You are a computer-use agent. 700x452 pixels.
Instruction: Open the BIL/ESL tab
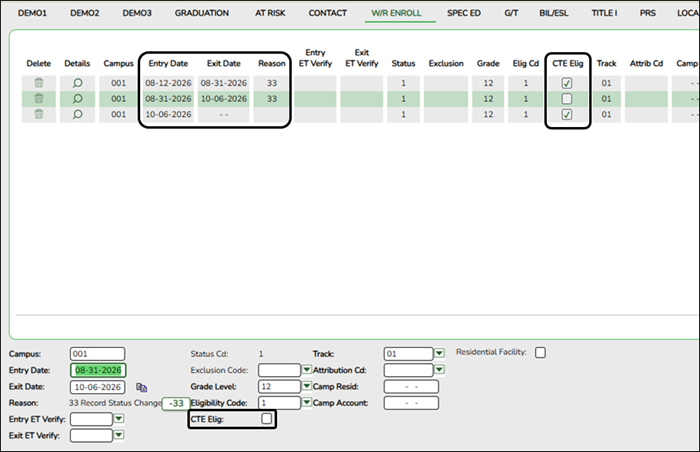coord(554,13)
